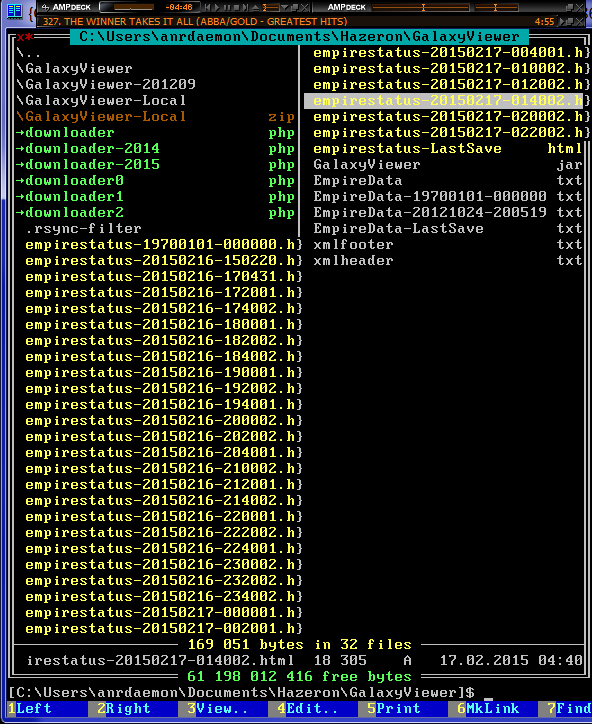The height and width of the screenshot is (724, 592).
Task: Skip to next track in AMPDECK
Action: point(245,7)
